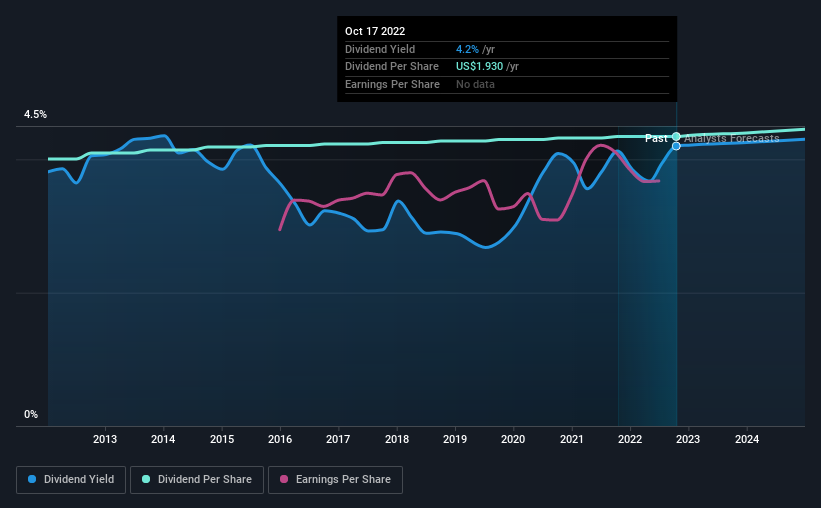
Task: Click the 2018 x-axis label
Action: point(397,439)
